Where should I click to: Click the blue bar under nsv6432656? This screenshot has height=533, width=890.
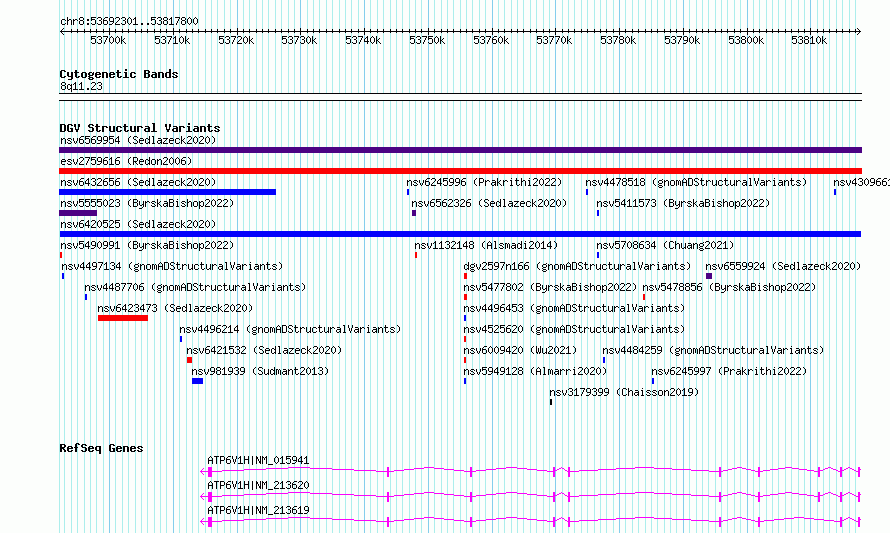tap(167, 192)
